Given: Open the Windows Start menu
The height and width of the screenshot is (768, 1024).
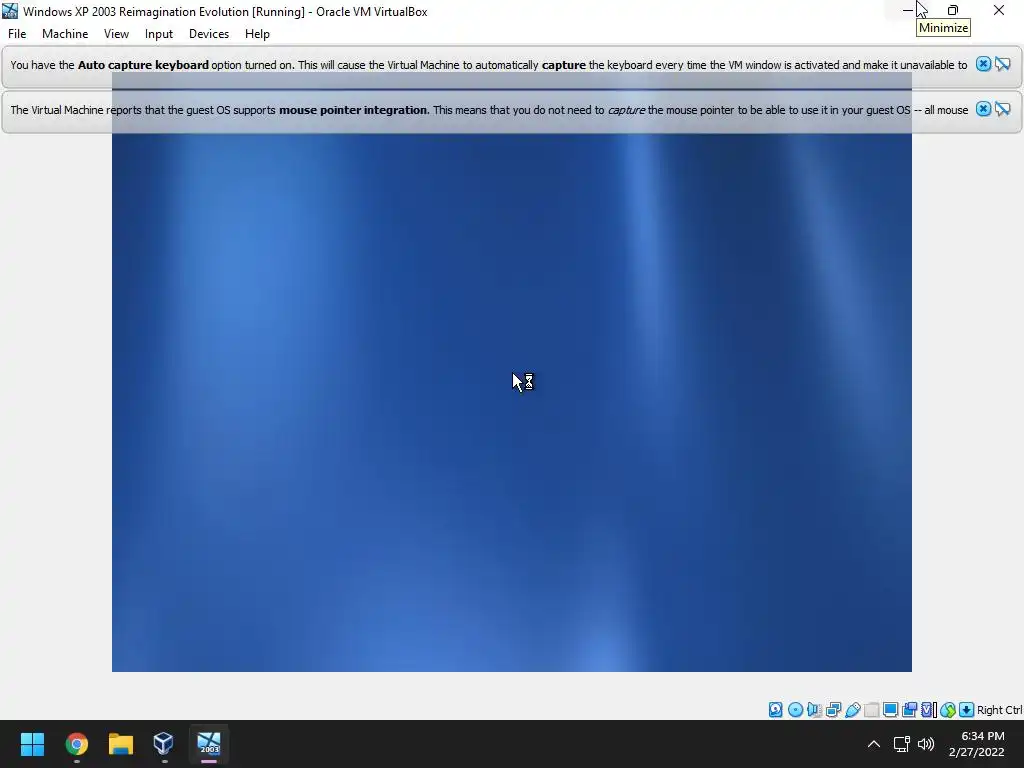Looking at the screenshot, I should tap(32, 744).
